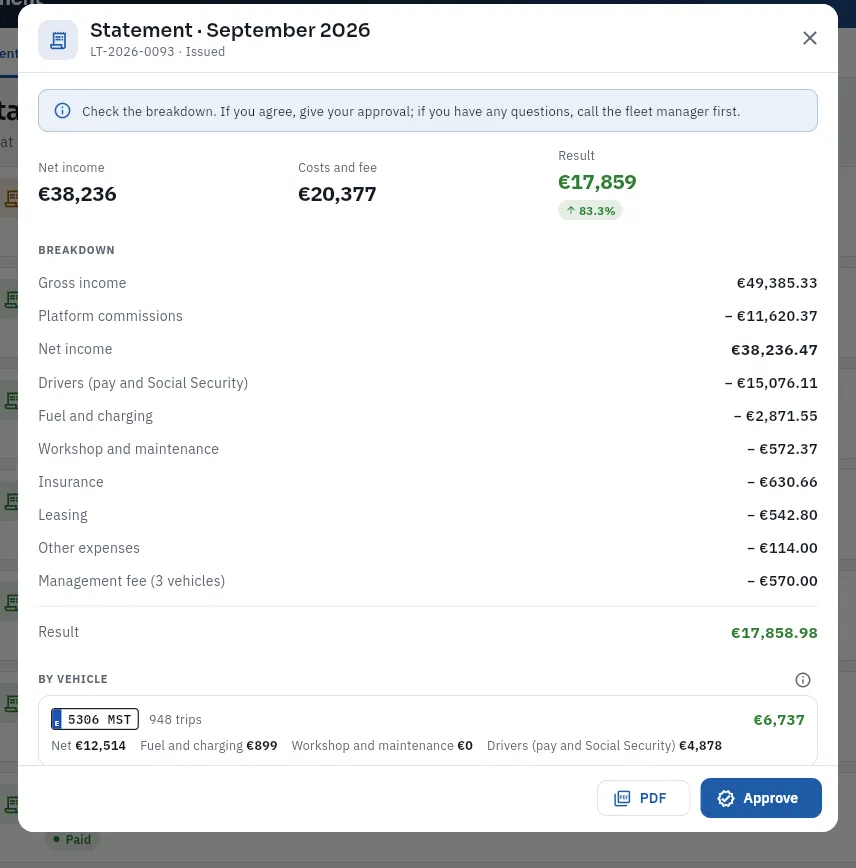Click the Statement · September 2026 title
856x868 pixels.
[230, 30]
